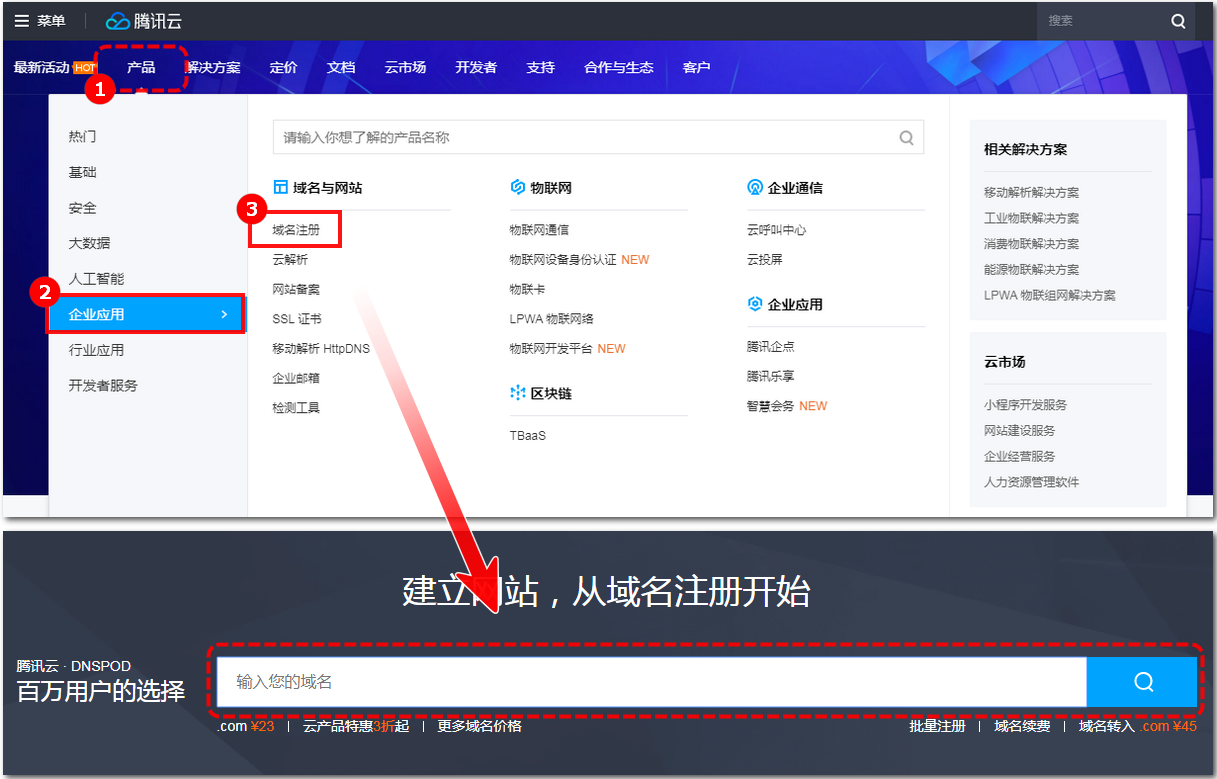Open the 物联卡 link

527,289
